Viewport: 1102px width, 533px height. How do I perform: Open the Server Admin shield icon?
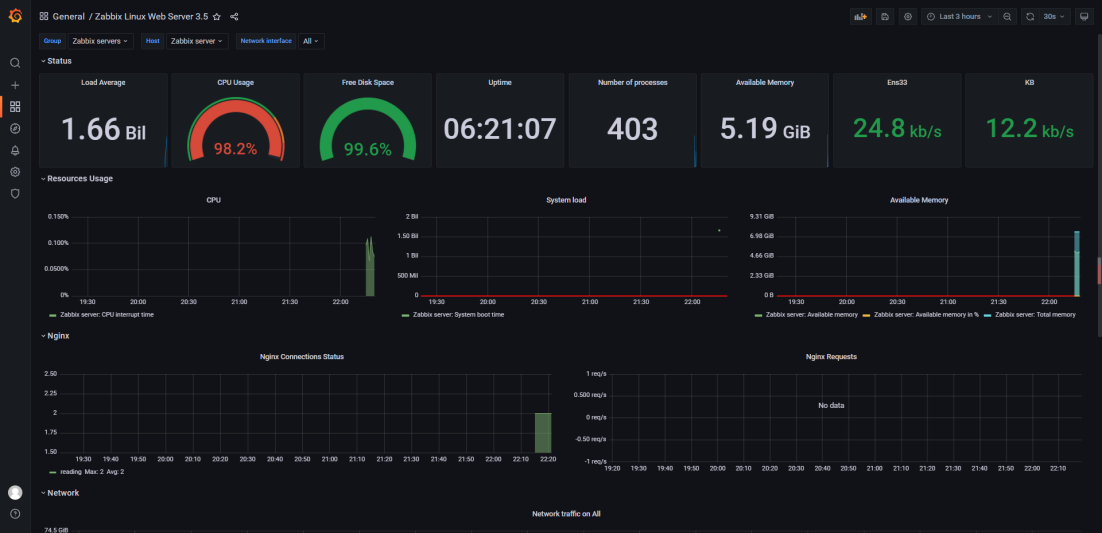click(15, 194)
